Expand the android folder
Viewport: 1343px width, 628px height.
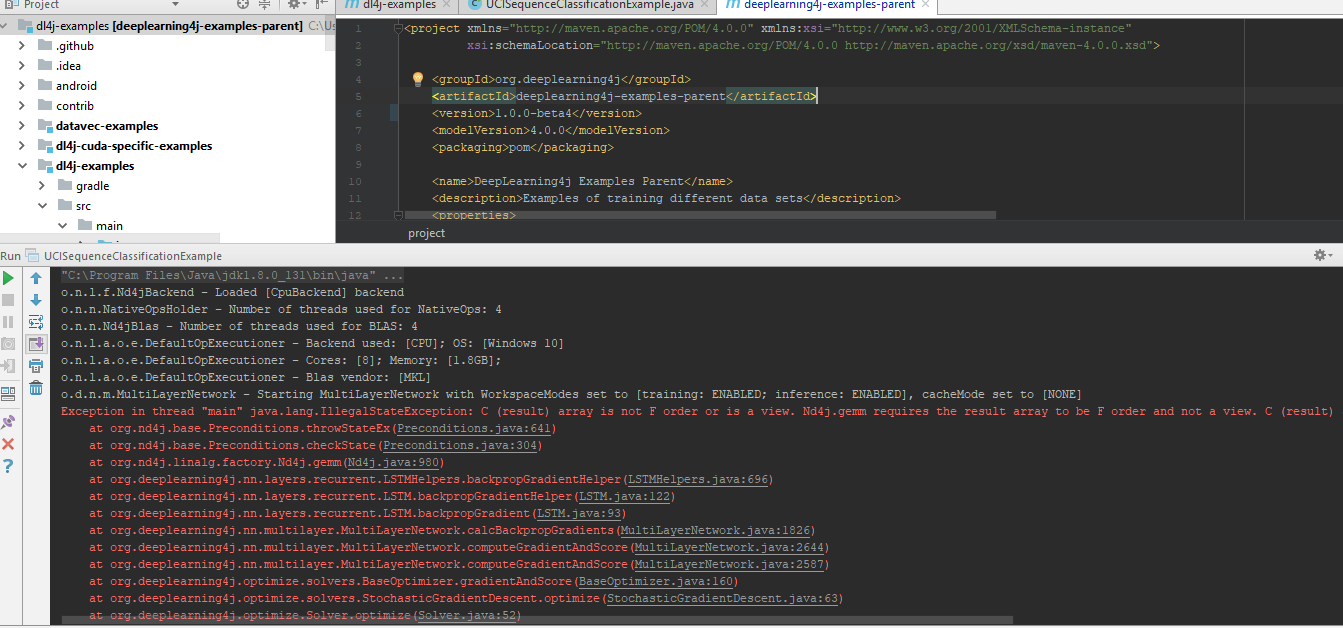20,85
